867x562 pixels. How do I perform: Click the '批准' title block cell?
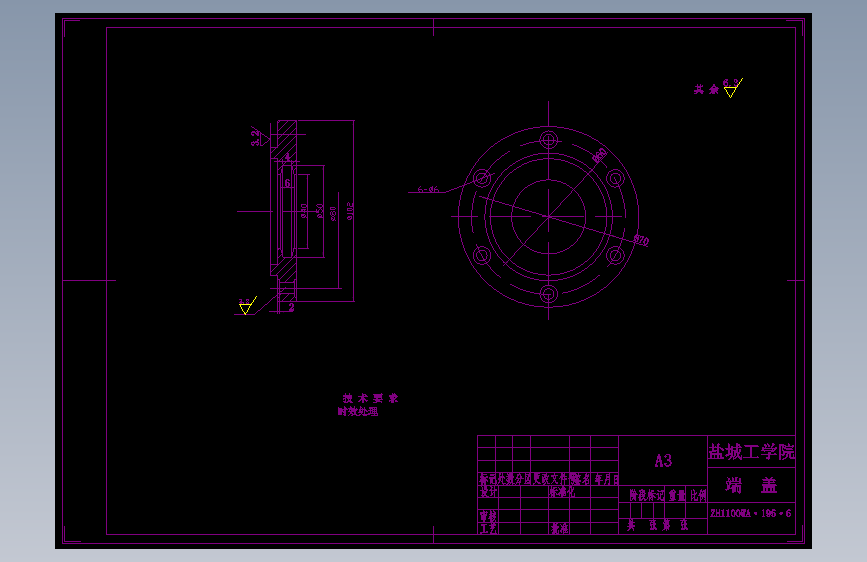coord(559,529)
